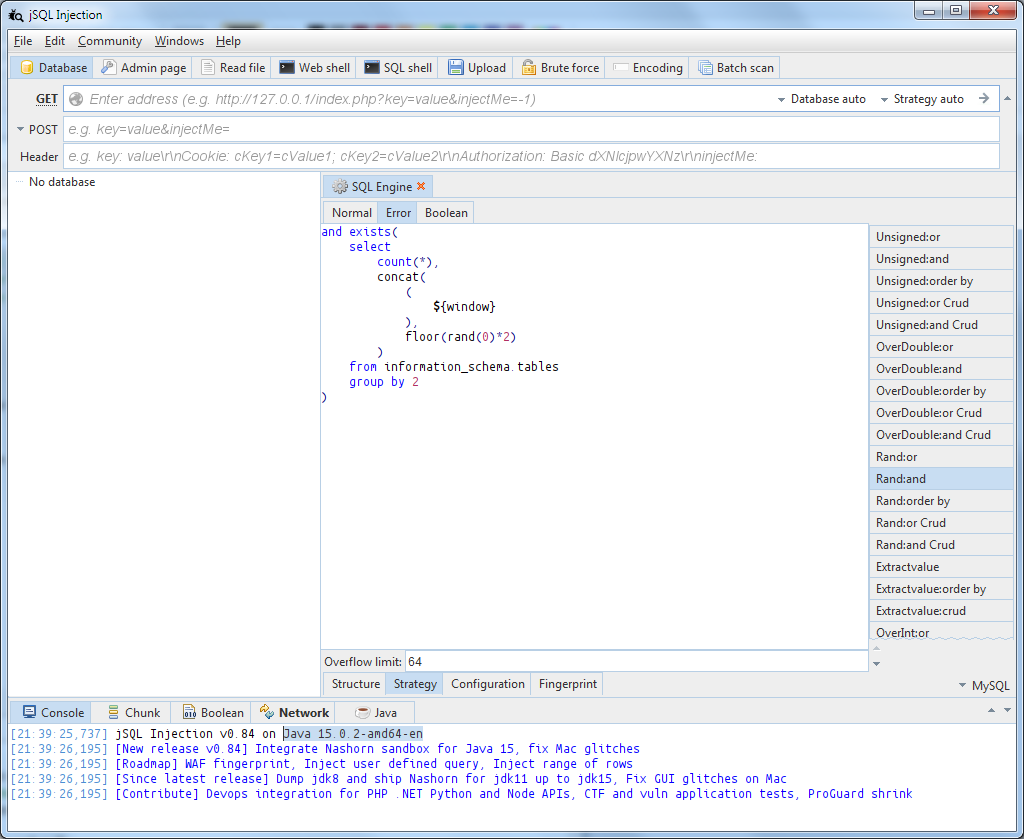The image size is (1024, 839).
Task: Click the POST data input field
Action: tap(531, 129)
